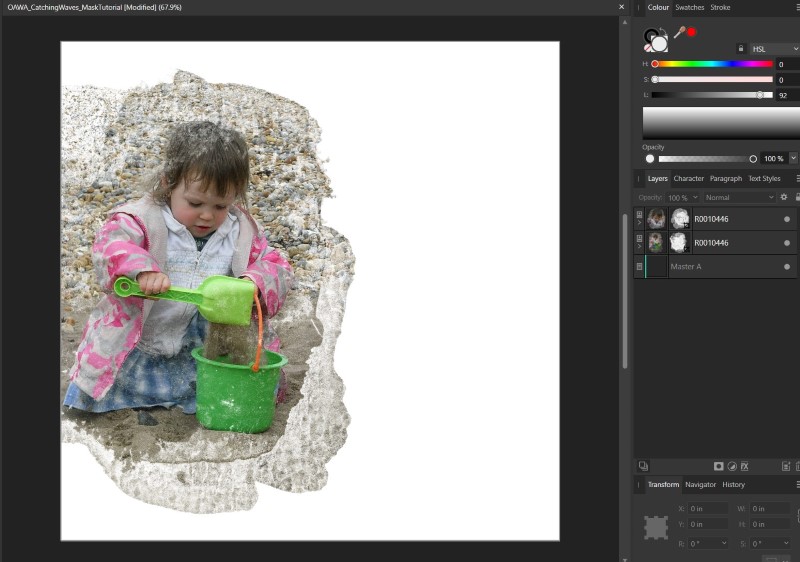Screen dimensions: 800x562
Task: Open the layer Opacity 100 % dropdown
Action: click(683, 197)
